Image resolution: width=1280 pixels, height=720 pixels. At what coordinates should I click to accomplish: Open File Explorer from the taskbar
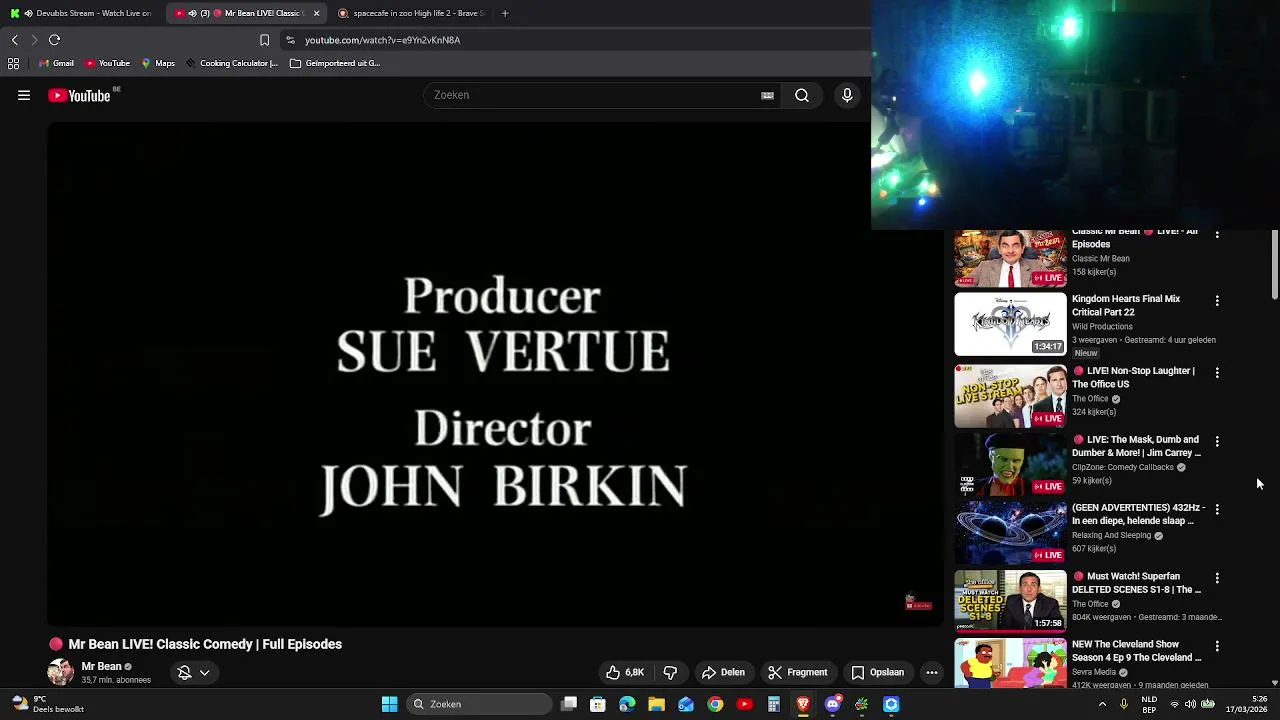[x=656, y=704]
